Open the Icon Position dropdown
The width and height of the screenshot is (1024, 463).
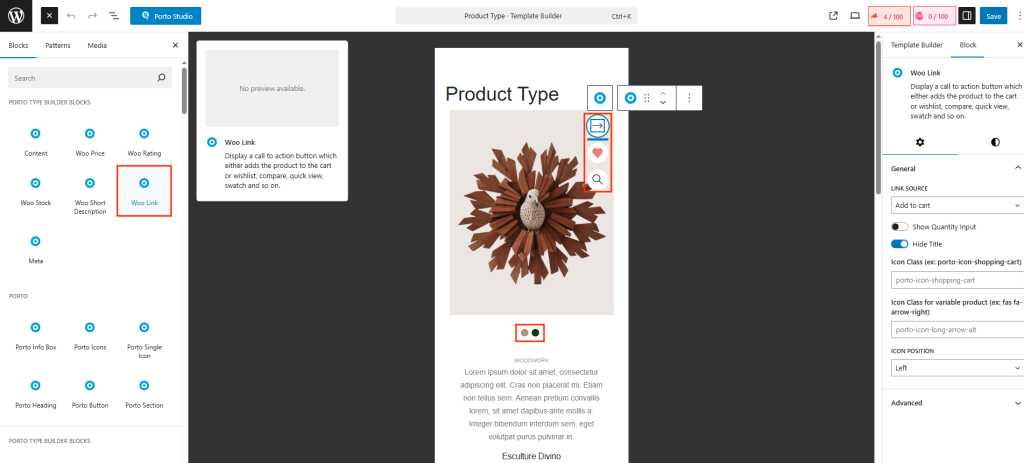click(956, 367)
